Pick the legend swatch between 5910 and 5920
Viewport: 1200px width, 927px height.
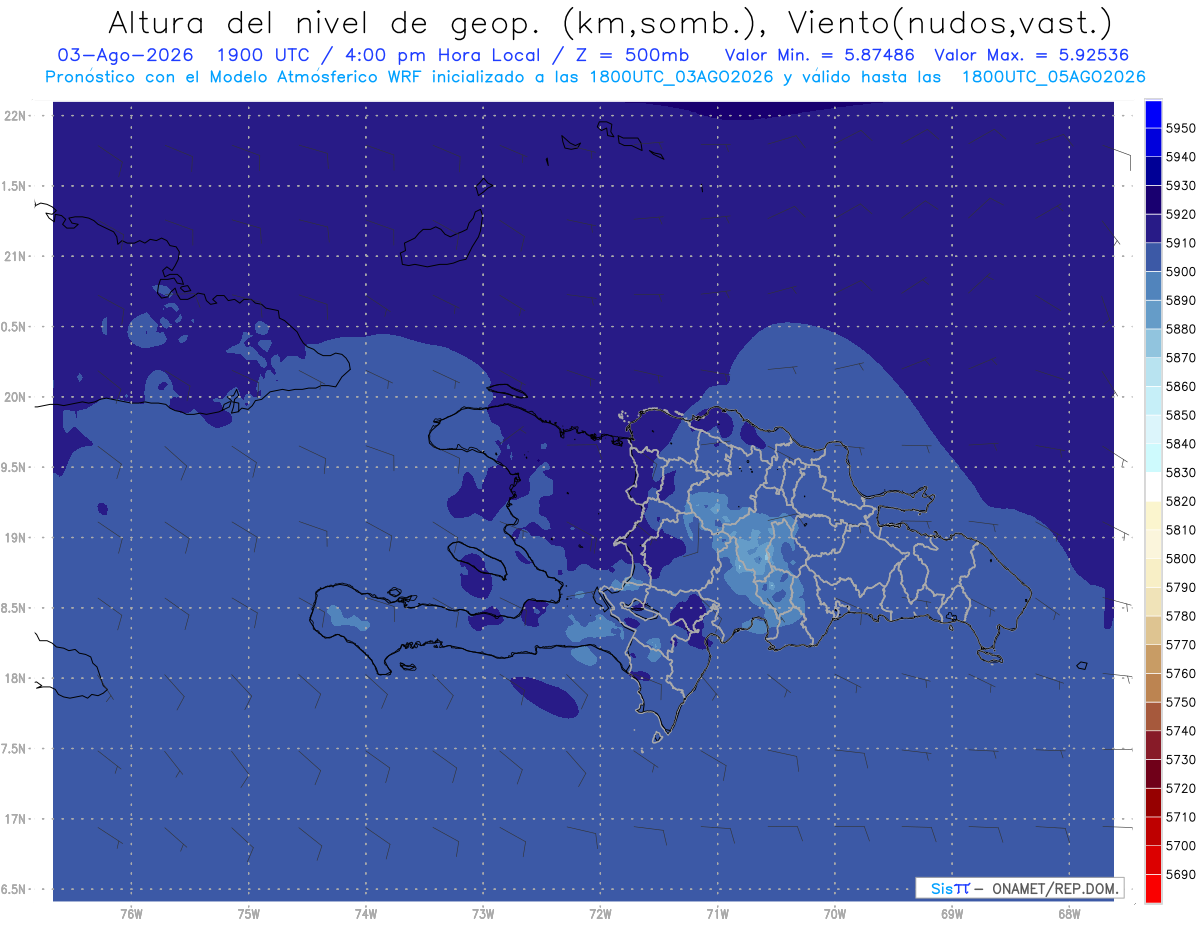(1153, 229)
